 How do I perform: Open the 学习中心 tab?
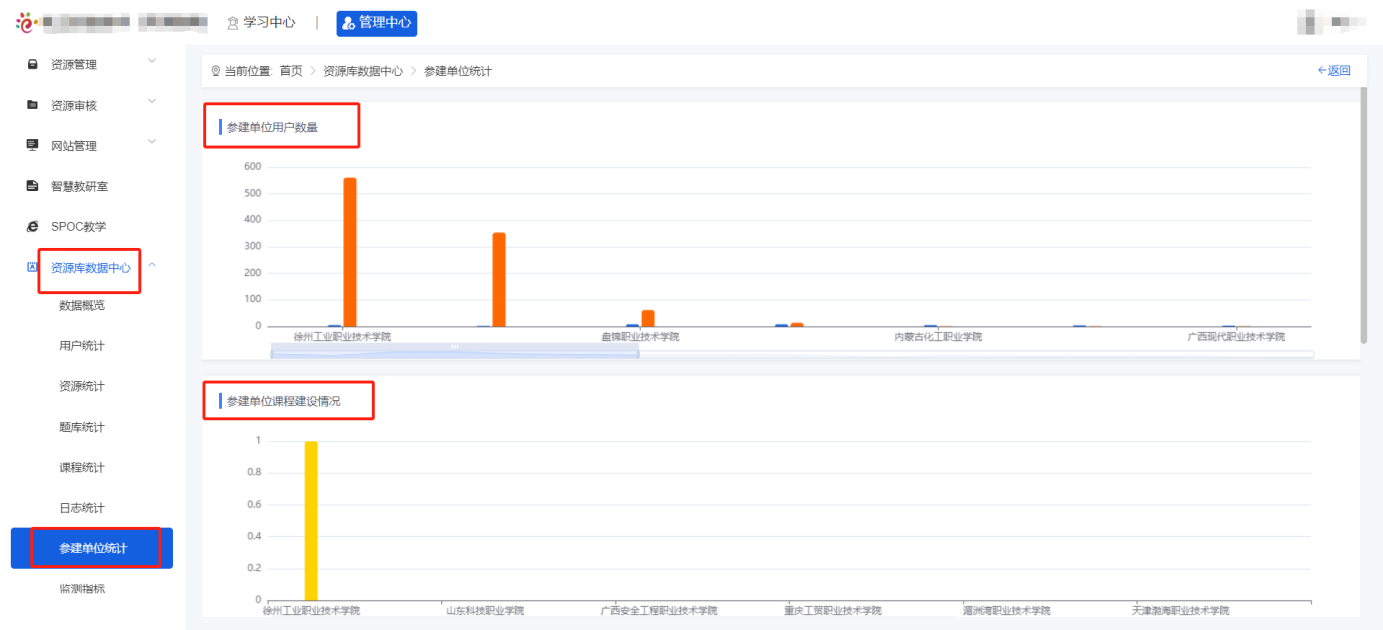(x=261, y=22)
